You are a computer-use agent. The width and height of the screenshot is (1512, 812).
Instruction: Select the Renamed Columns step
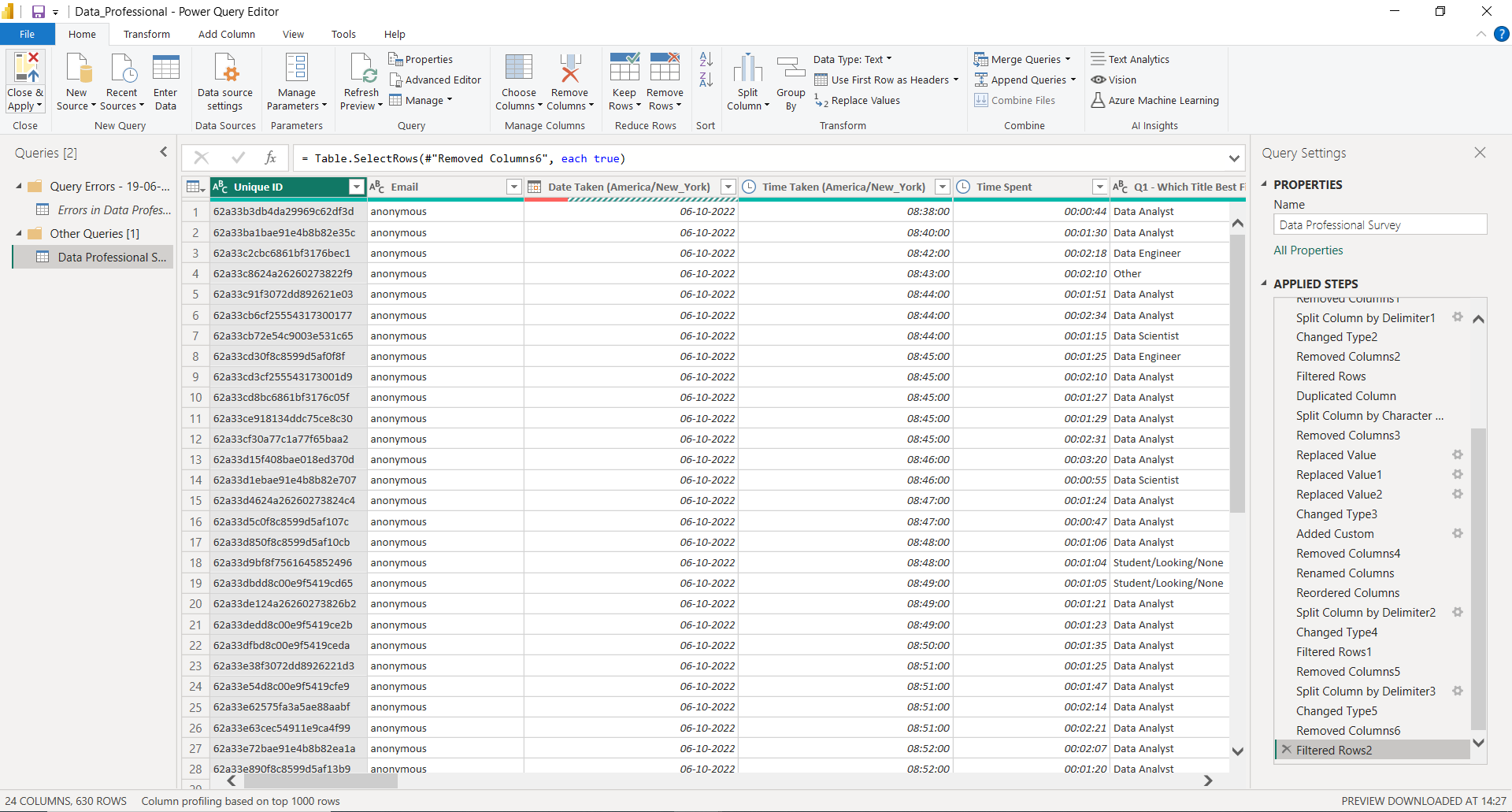[x=1345, y=573]
